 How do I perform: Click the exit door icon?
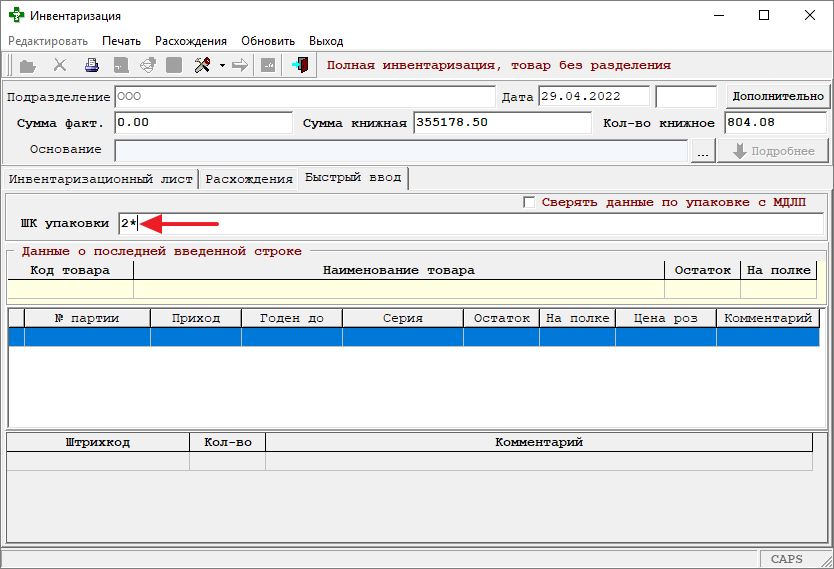coord(300,66)
